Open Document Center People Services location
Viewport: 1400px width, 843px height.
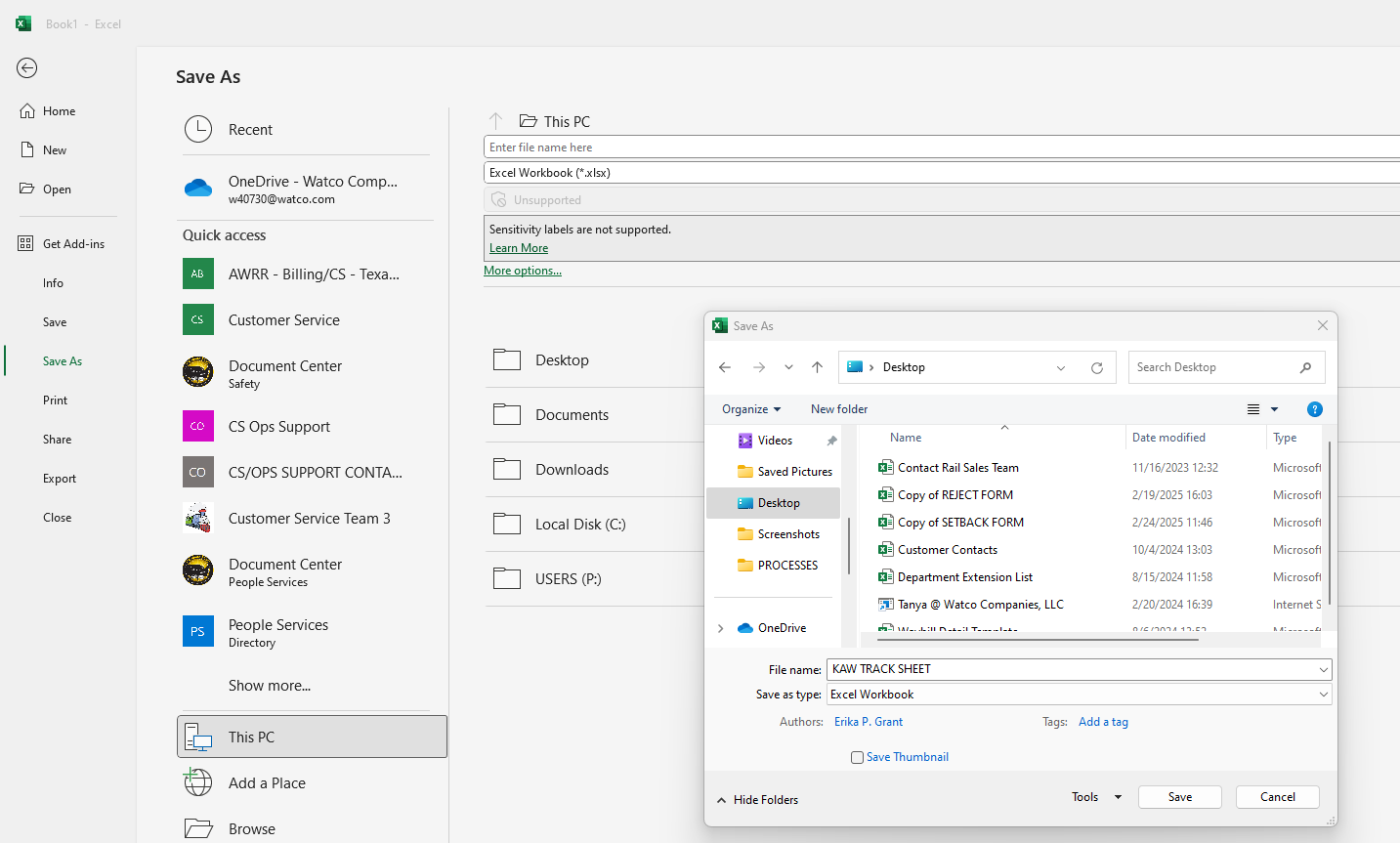(311, 571)
